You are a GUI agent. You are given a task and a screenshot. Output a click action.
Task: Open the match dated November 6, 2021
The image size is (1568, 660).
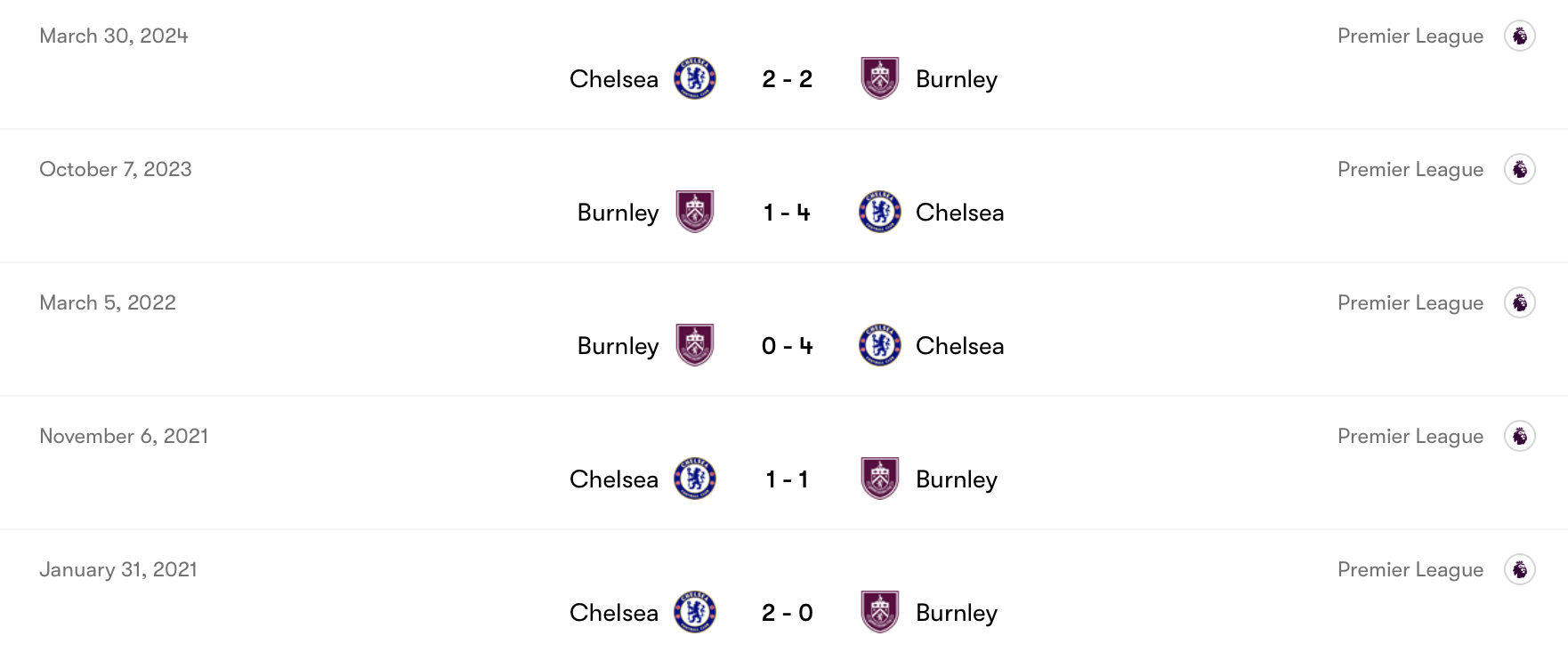pos(124,435)
